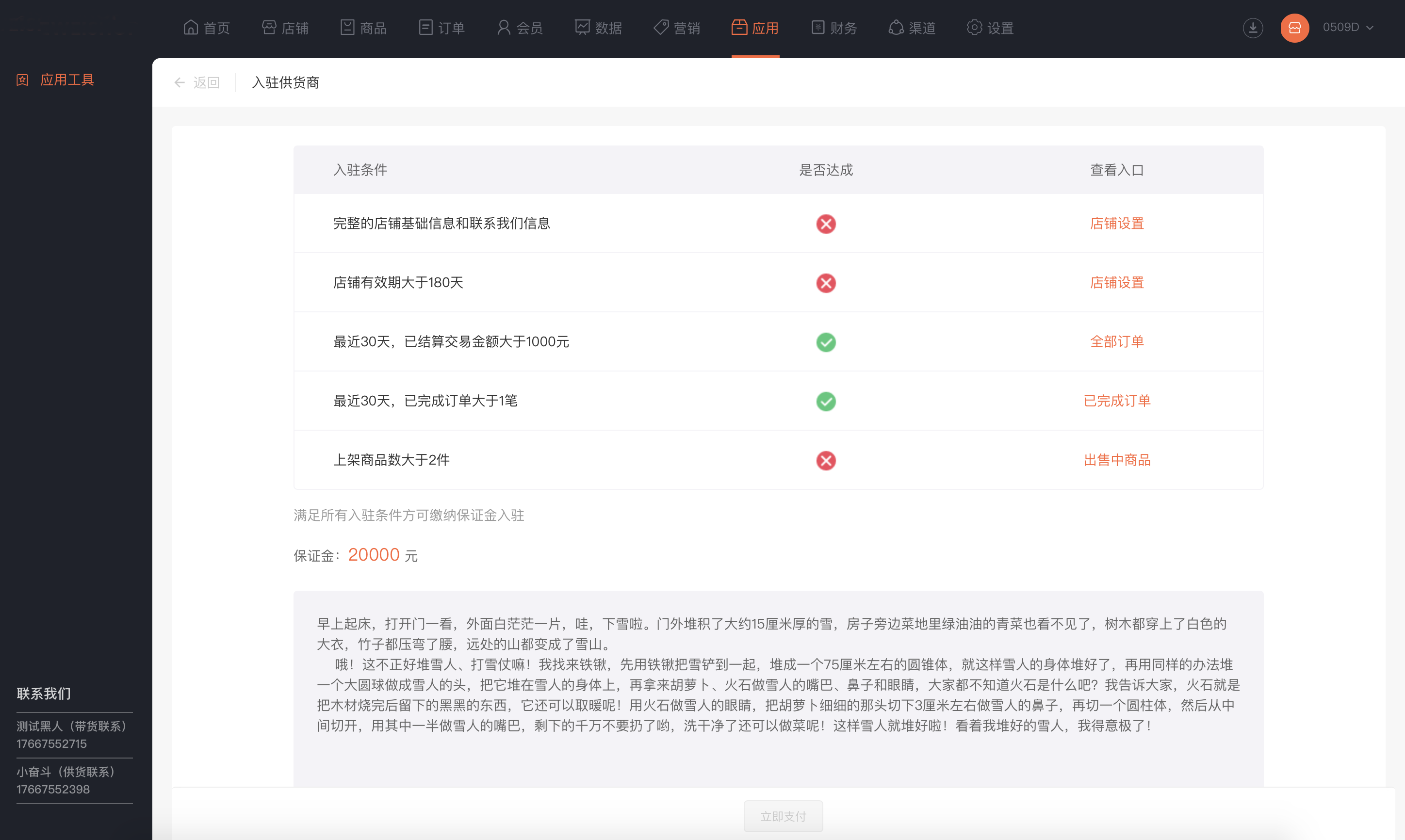Open the 全部订单 link
Screen dimensions: 1405x840
coord(1116,342)
